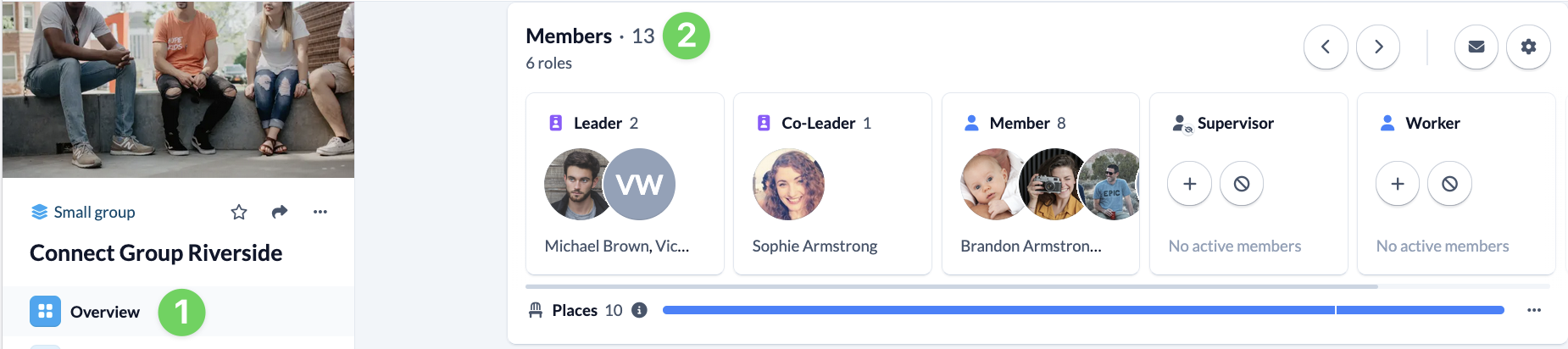Screen dimensions: 1568x349
Task: Star the Connect Group Riverside group
Action: [x=239, y=212]
